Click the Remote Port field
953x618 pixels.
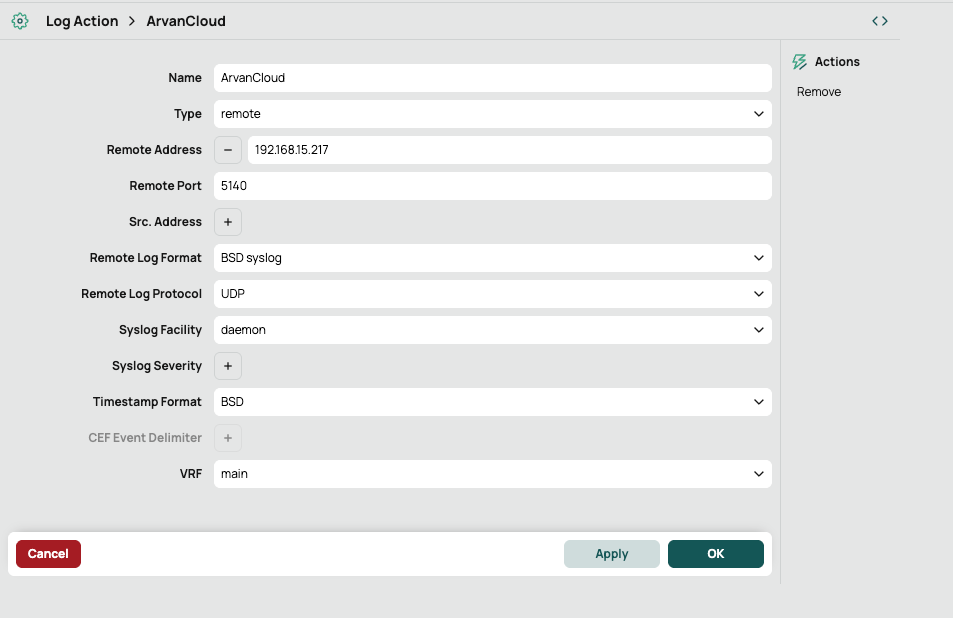tap(492, 186)
